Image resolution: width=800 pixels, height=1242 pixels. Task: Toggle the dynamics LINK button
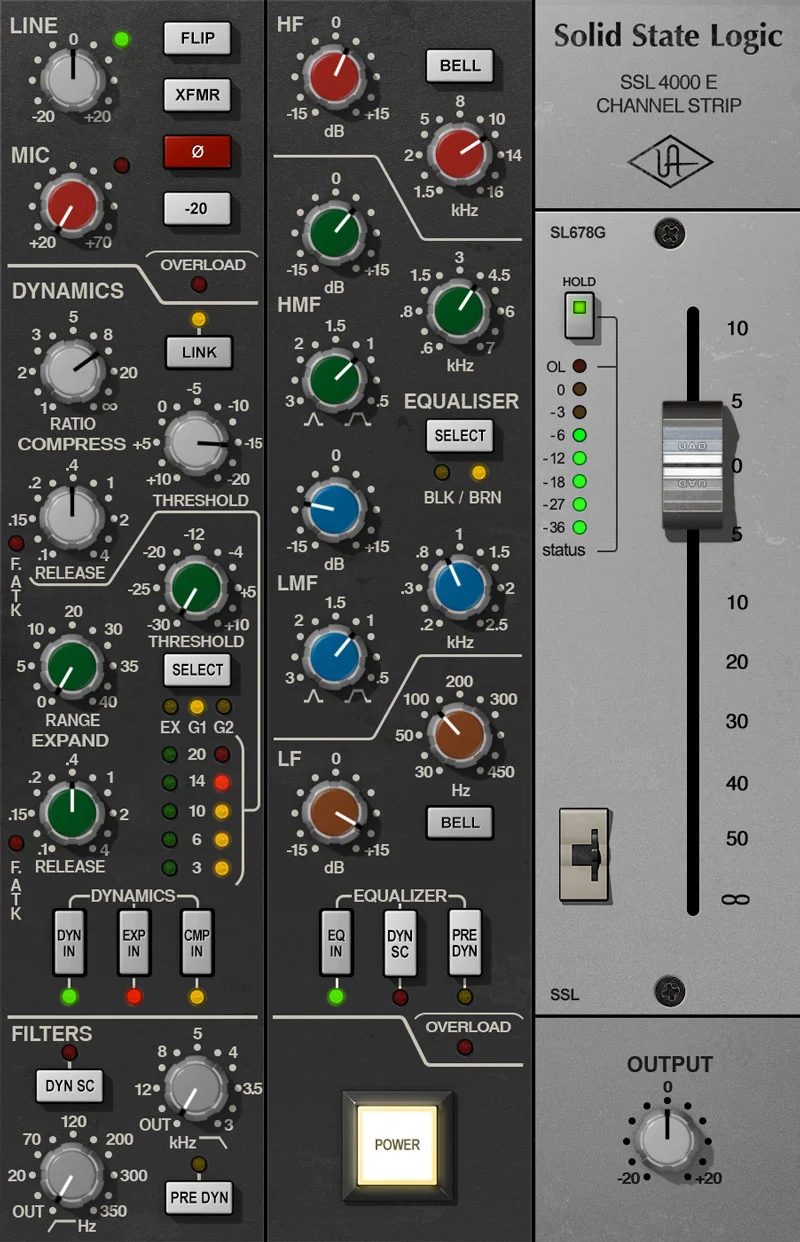tap(198, 352)
